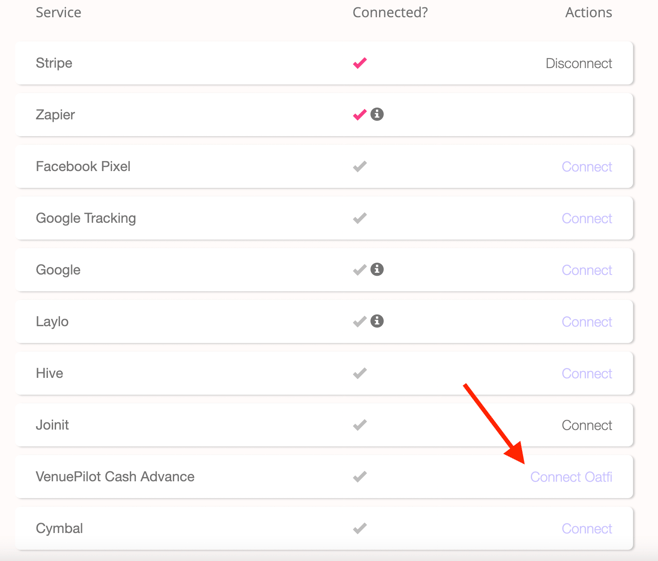Click the Hive connection checkmark
658x561 pixels.
(360, 373)
